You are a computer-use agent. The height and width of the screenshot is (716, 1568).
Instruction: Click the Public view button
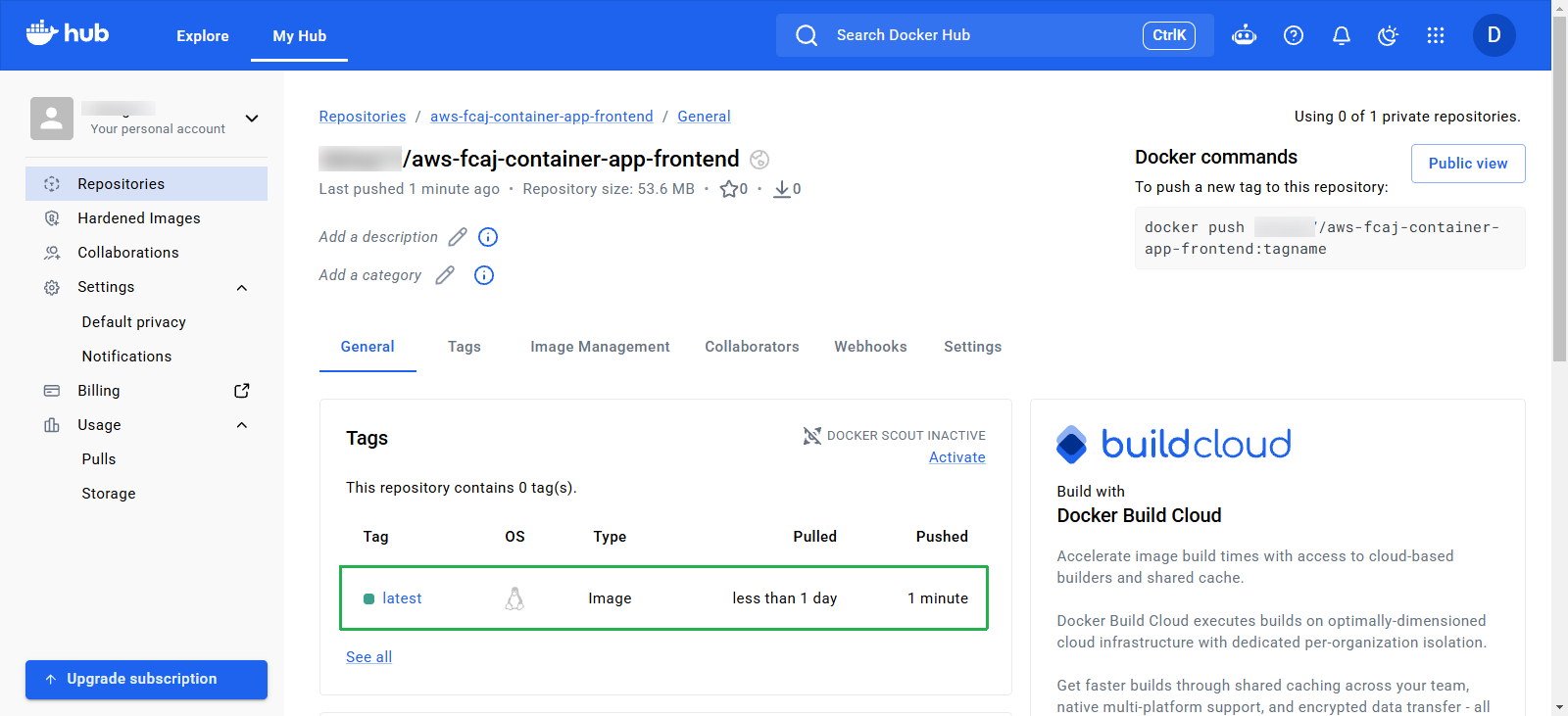pos(1468,164)
